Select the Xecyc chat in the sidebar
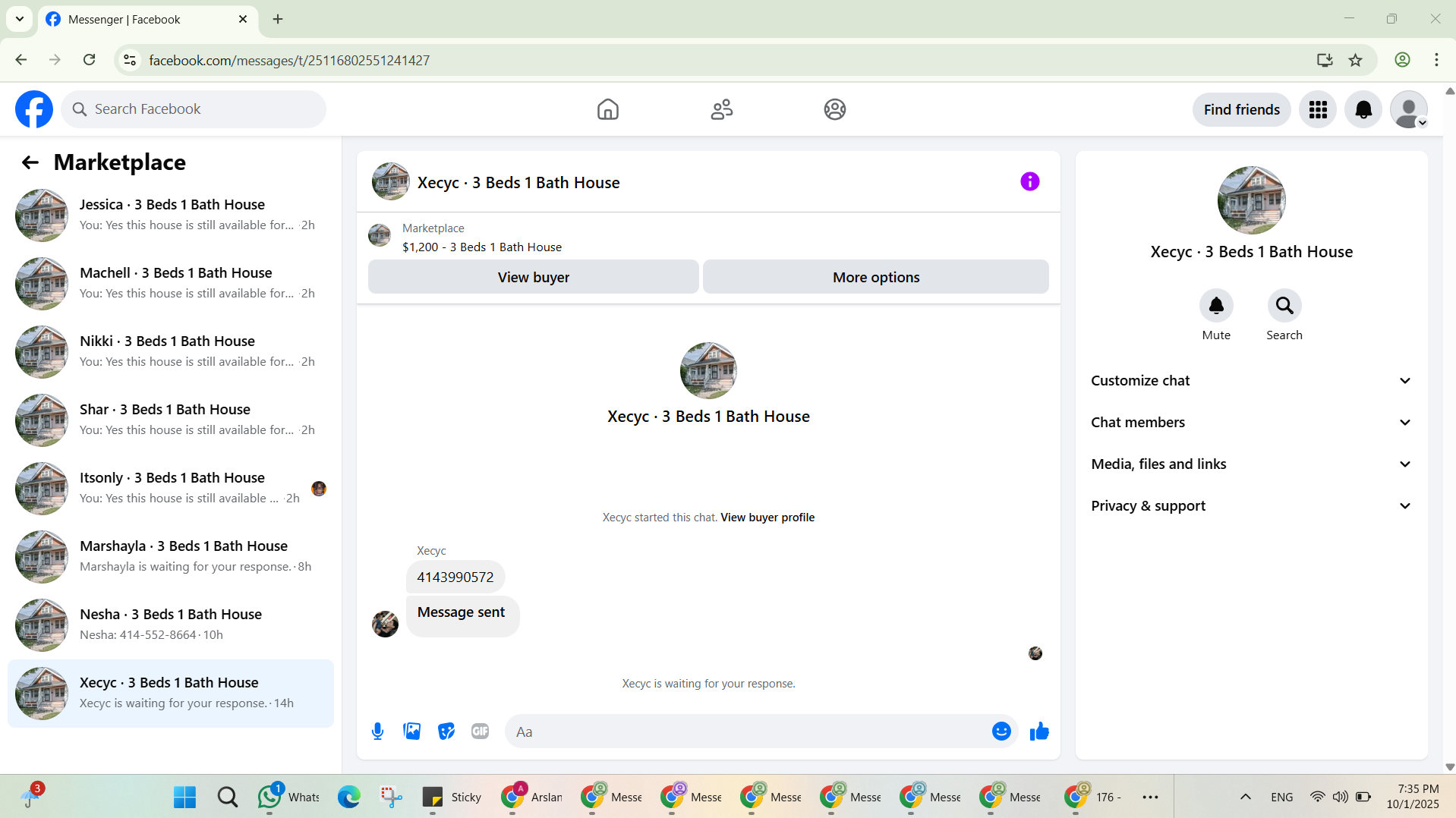Screen dimensions: 1456x818 click(x=171, y=694)
